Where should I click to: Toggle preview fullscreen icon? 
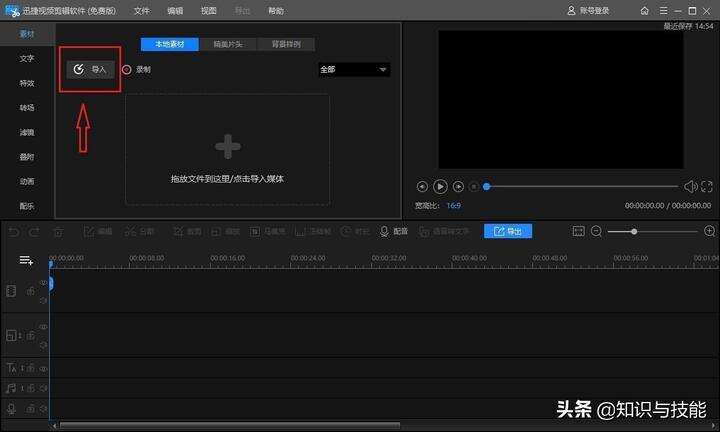tap(707, 186)
